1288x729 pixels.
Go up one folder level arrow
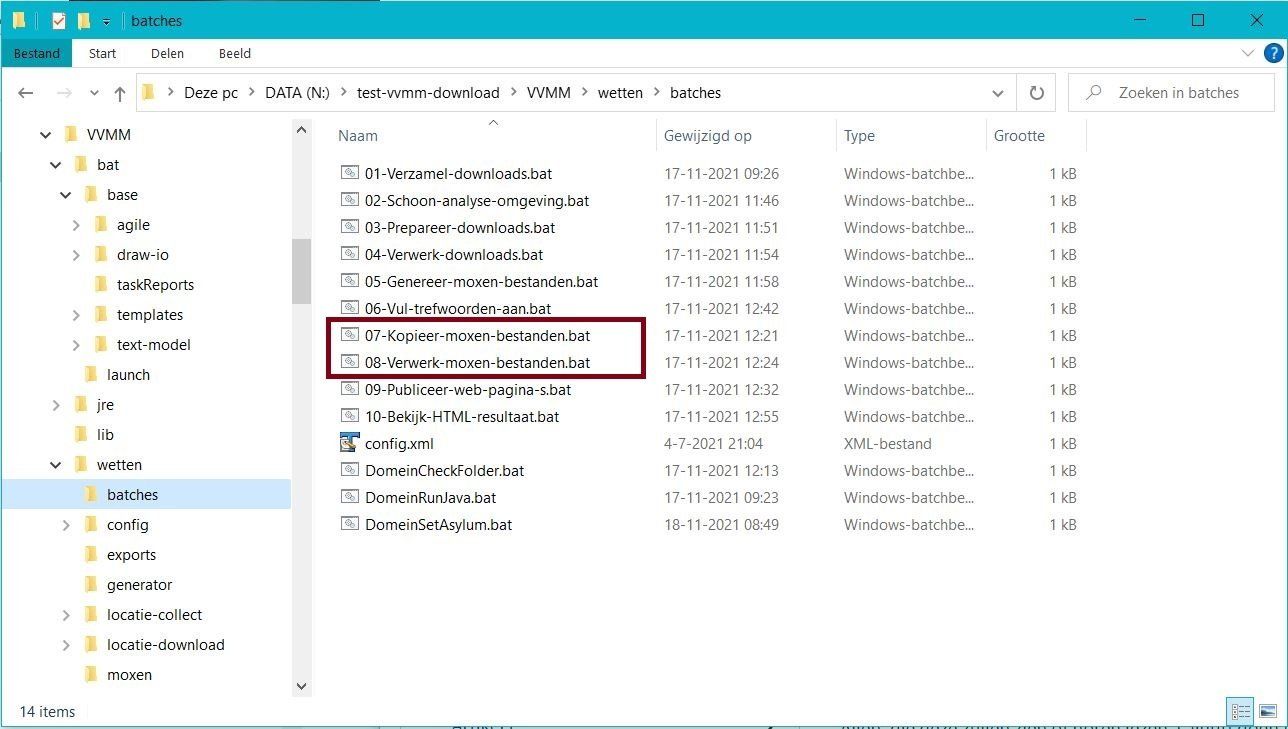[x=120, y=93]
